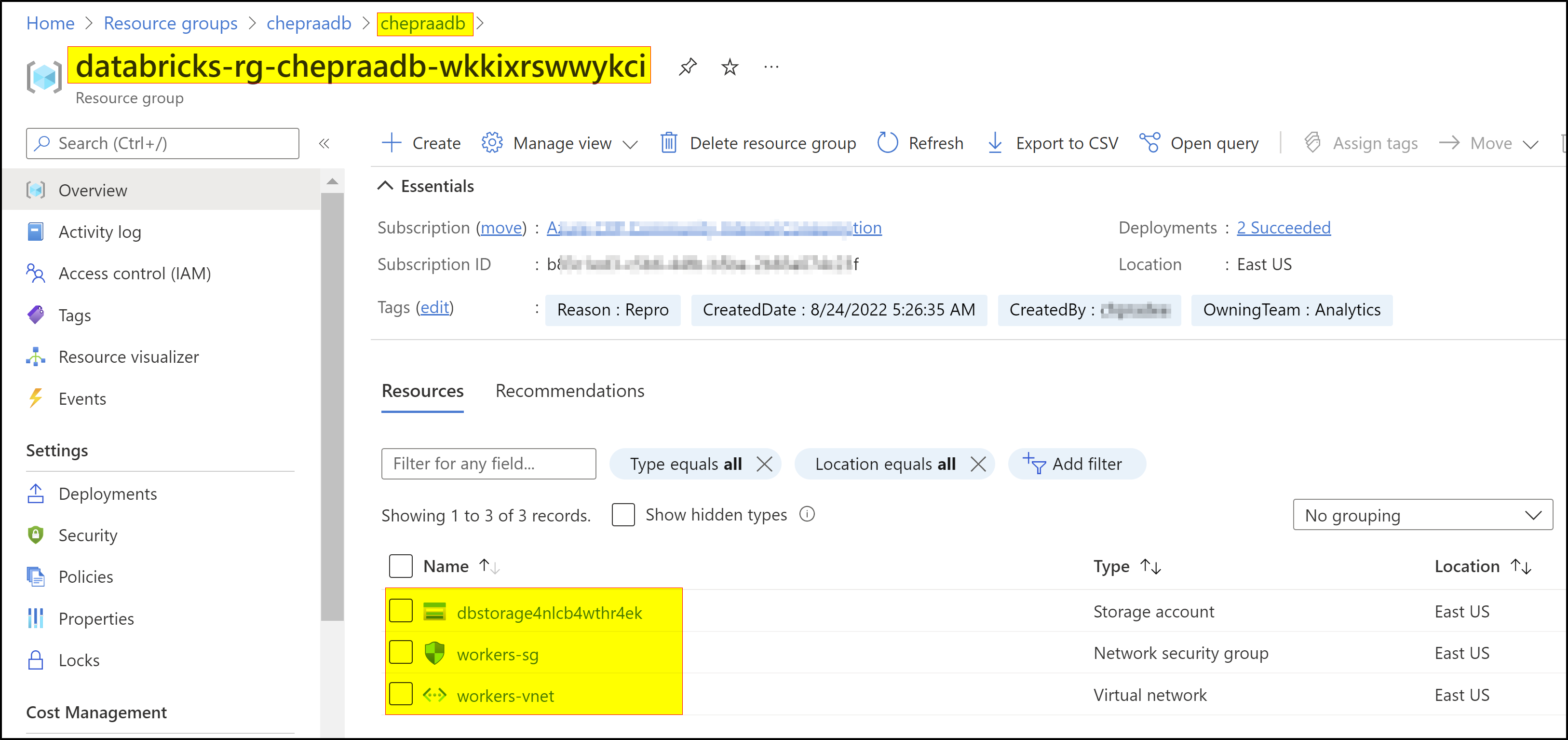The height and width of the screenshot is (740, 1568).
Task: Click the Resource visualizer icon
Action: (36, 356)
